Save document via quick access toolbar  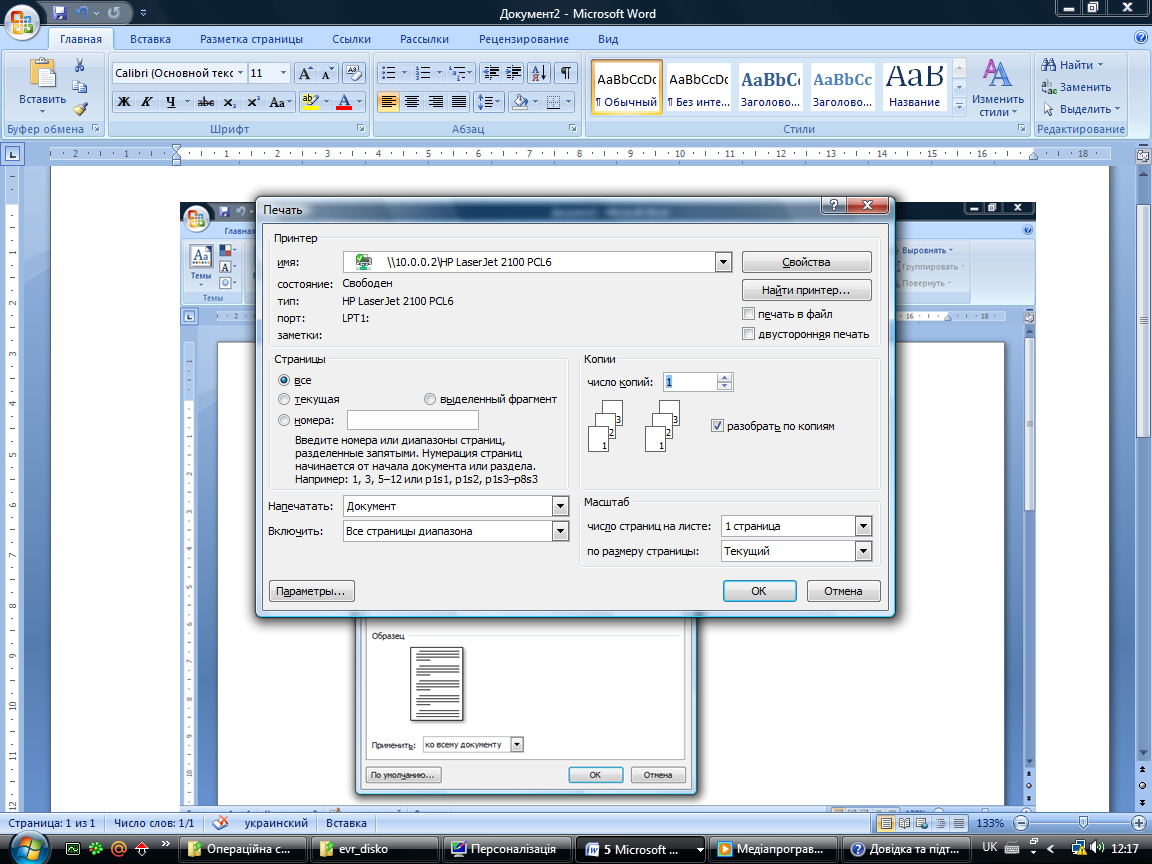(60, 12)
